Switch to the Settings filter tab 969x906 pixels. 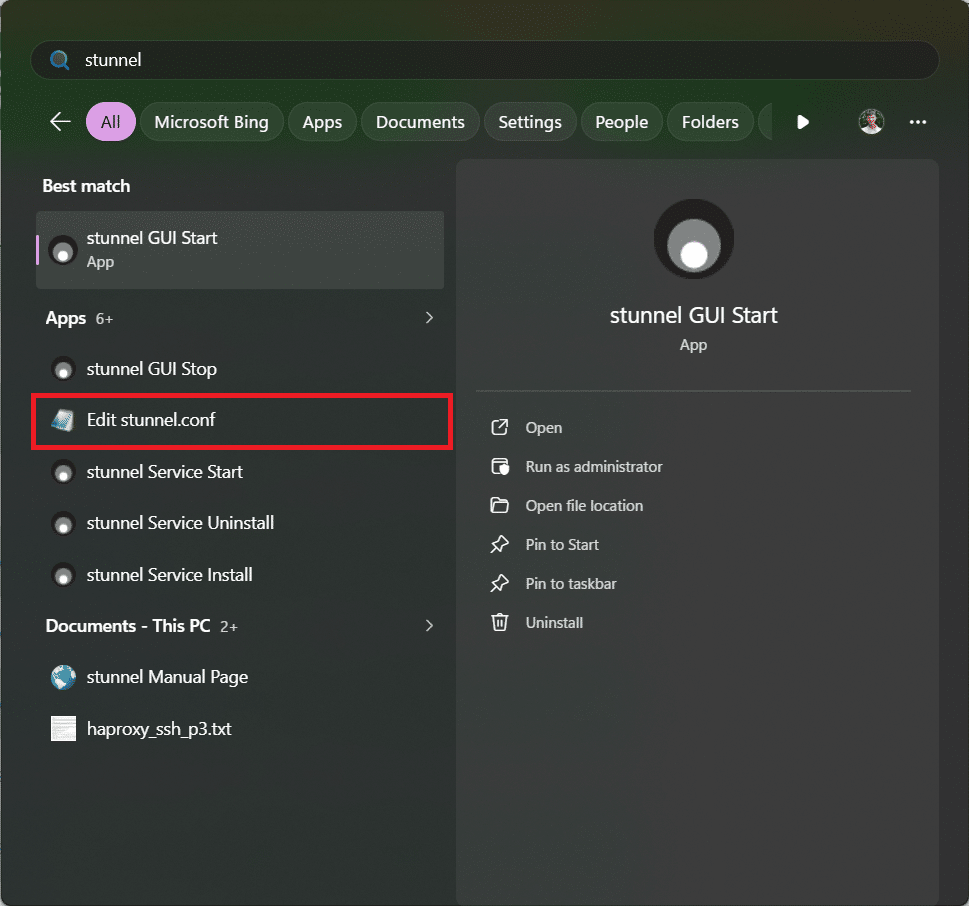(x=529, y=122)
